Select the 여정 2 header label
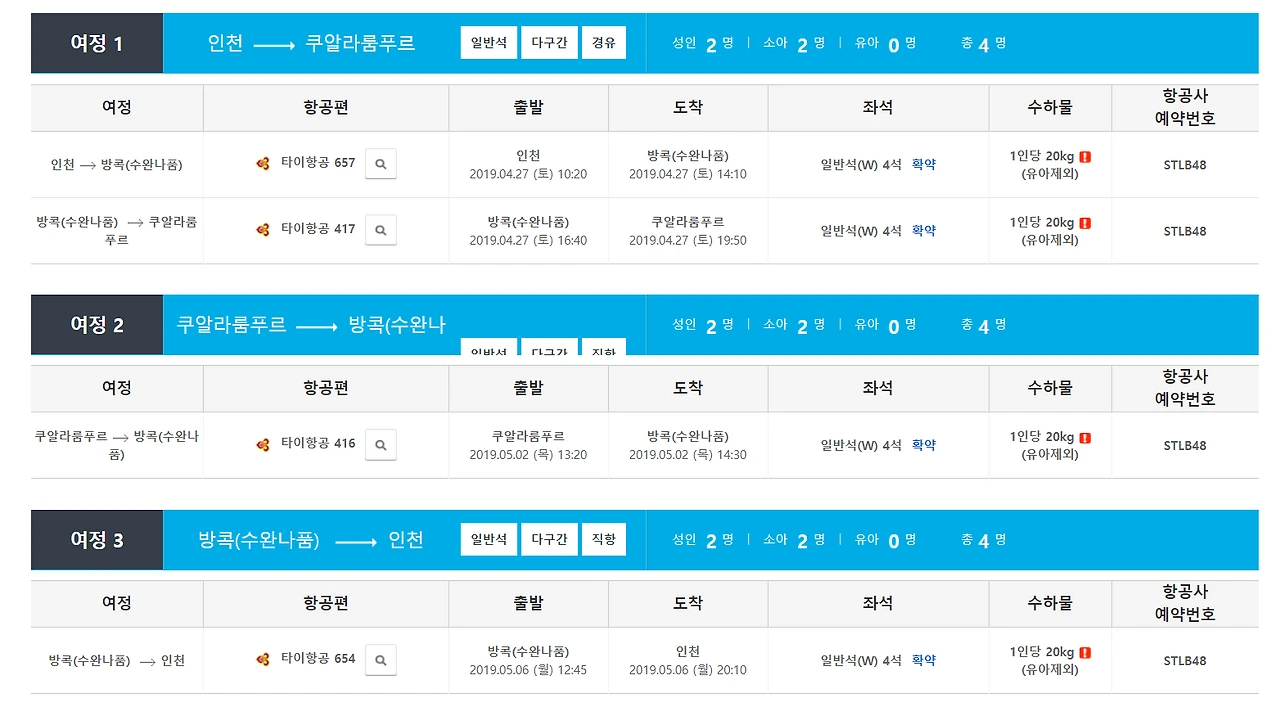 coord(97,325)
